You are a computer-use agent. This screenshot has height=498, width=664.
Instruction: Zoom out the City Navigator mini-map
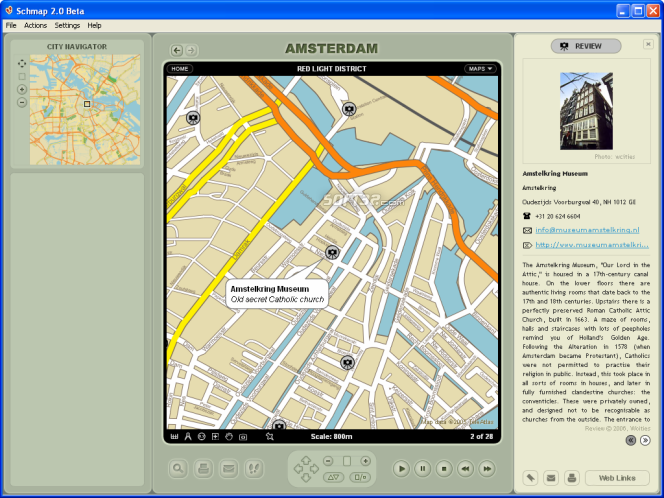pos(22,102)
